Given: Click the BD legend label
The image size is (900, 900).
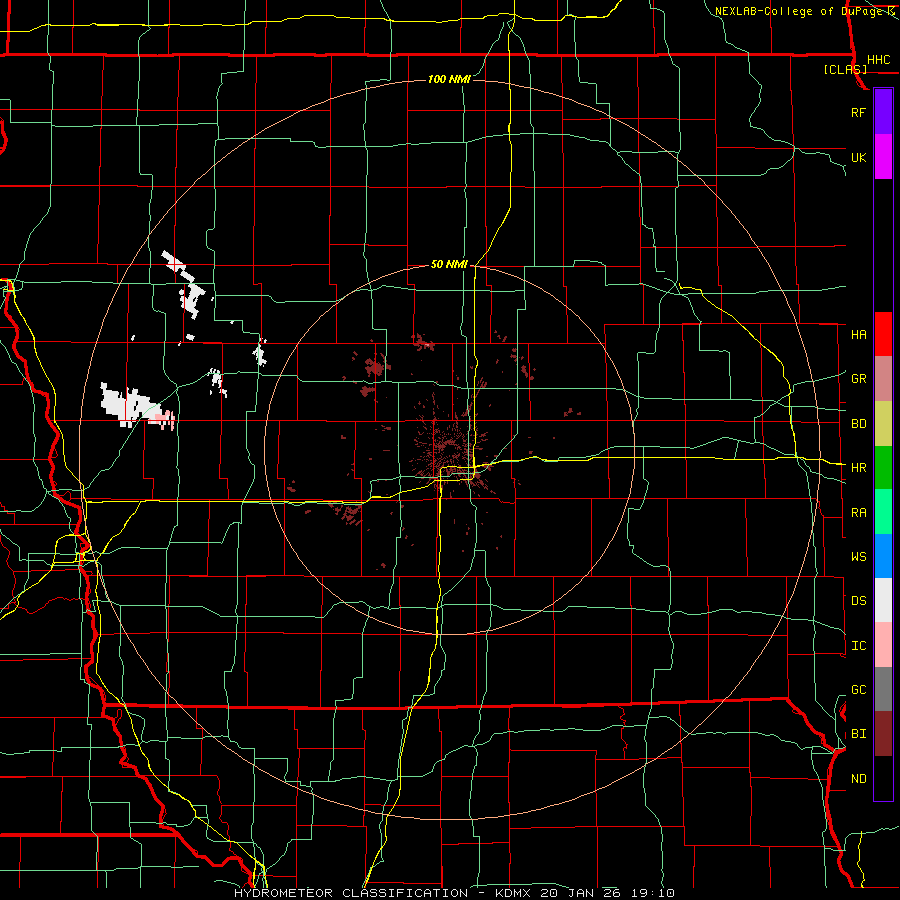Looking at the screenshot, I should click(859, 424).
